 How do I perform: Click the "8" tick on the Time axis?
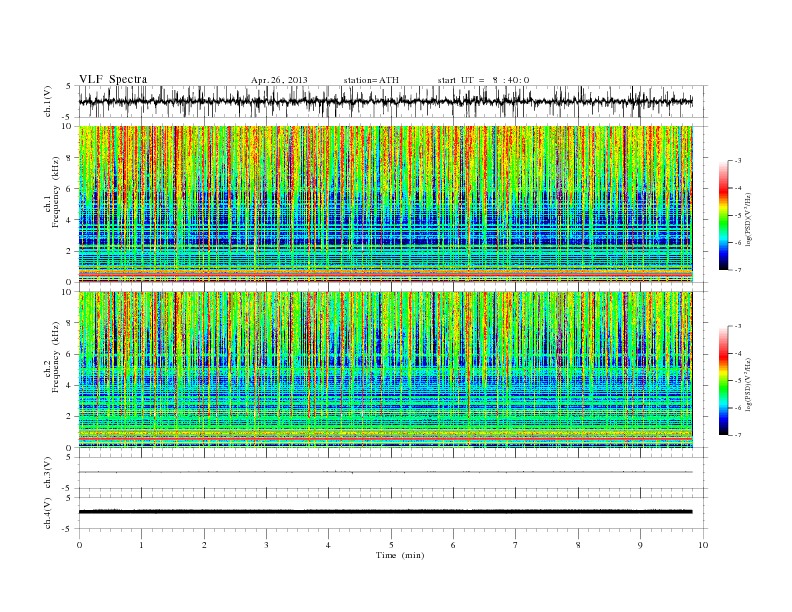[x=578, y=545]
